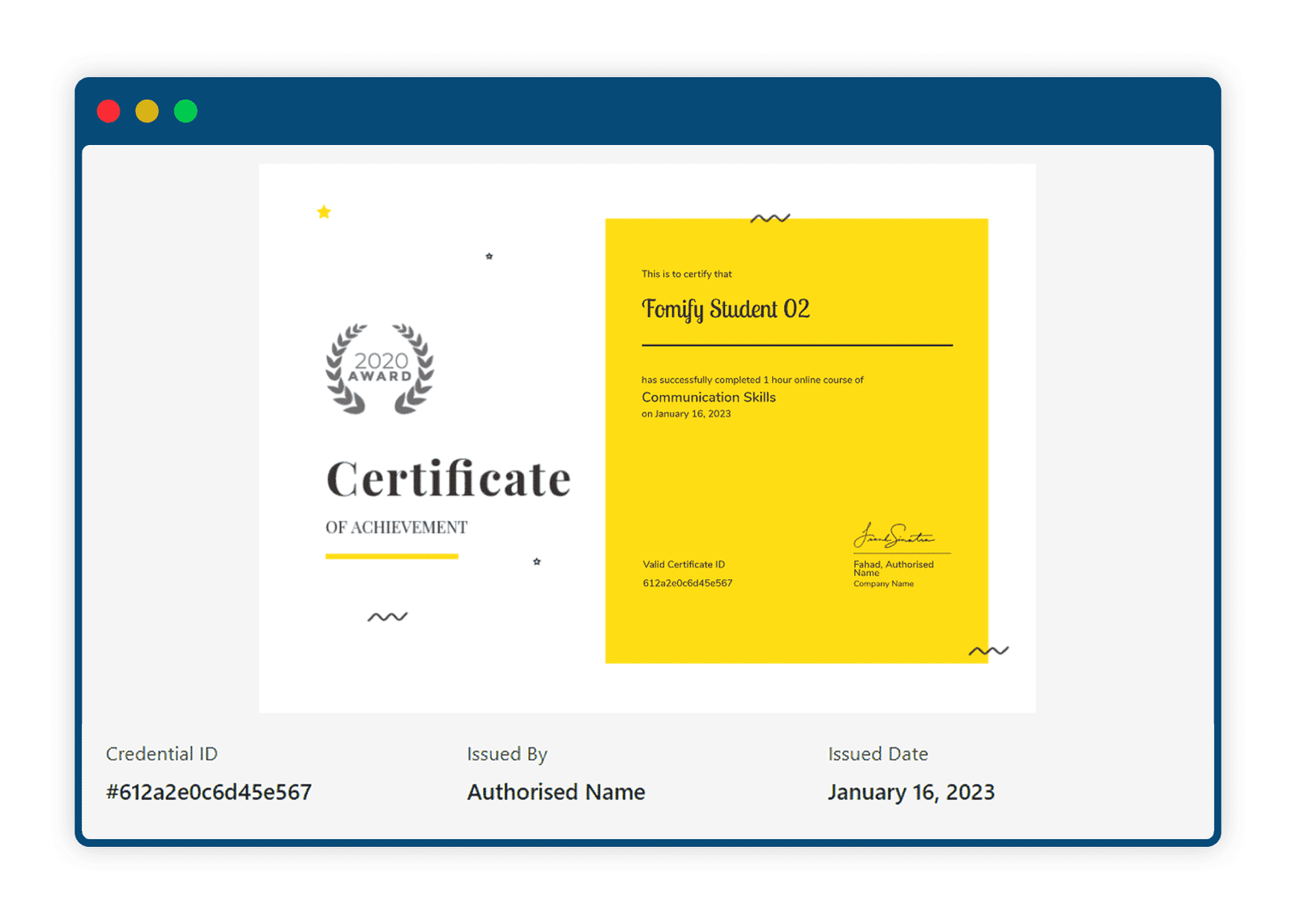Click the yellow window dot
The image size is (1296, 924).
pyautogui.click(x=147, y=111)
